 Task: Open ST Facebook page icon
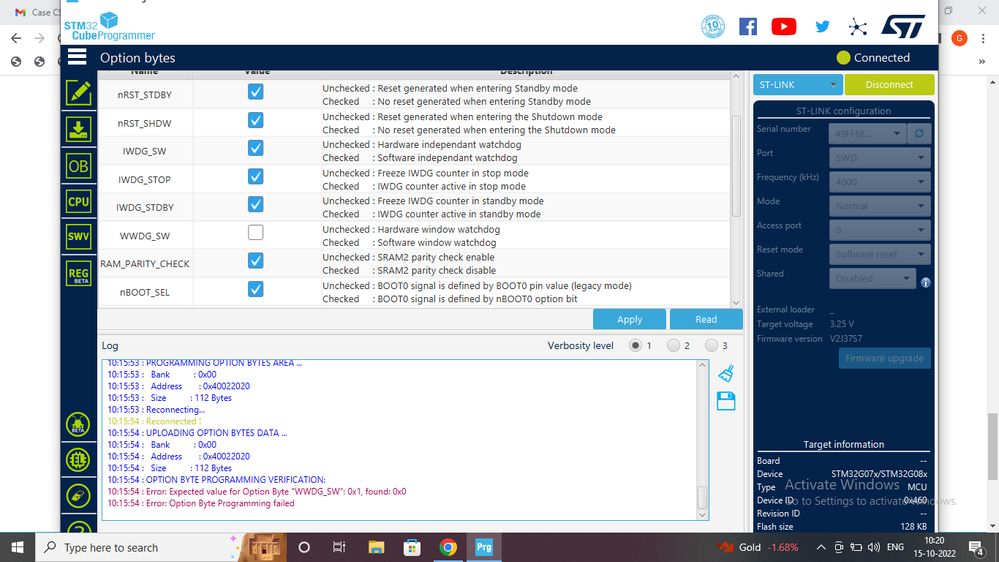tap(748, 27)
